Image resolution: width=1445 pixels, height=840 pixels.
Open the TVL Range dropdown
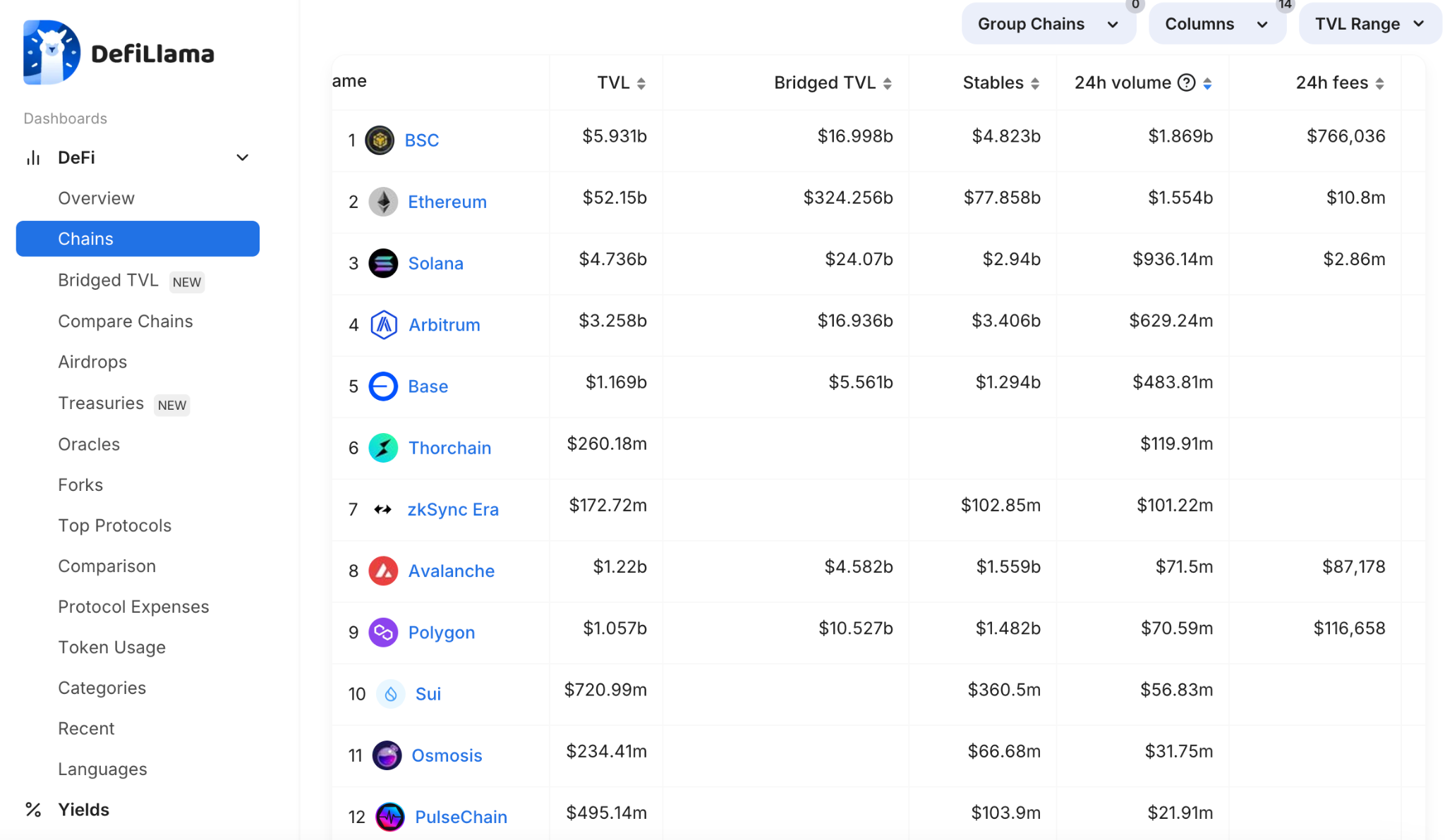(1370, 24)
